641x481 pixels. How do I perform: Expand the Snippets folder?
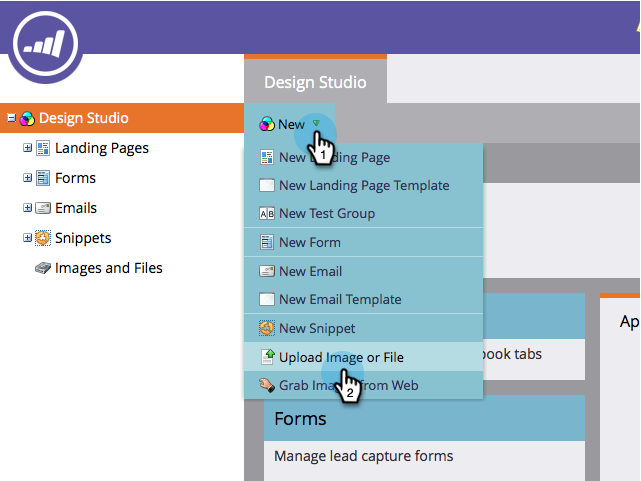(27, 238)
